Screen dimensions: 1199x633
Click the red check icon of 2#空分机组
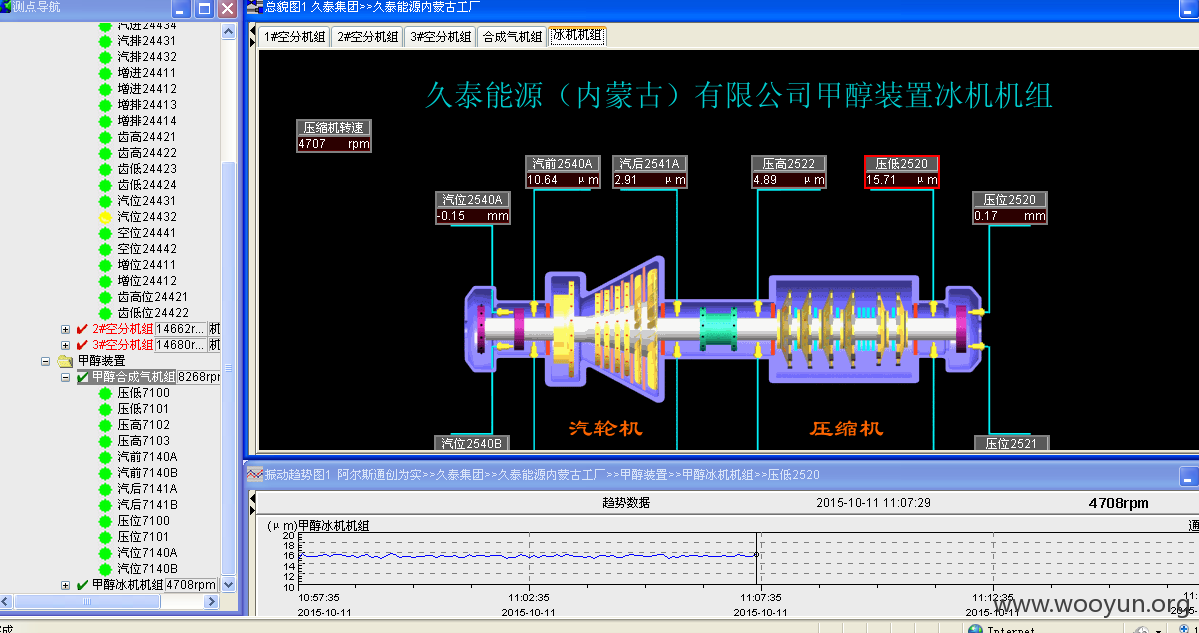coord(83,329)
